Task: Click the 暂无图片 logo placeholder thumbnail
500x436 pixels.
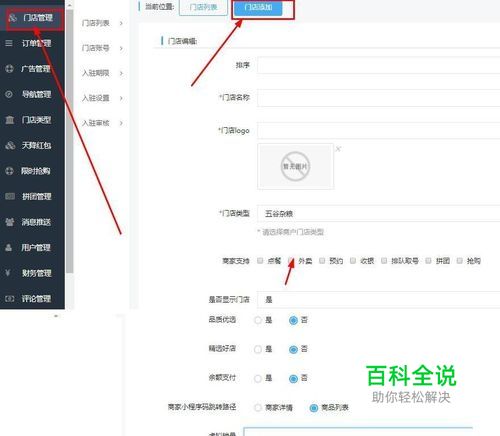Action: pos(295,166)
